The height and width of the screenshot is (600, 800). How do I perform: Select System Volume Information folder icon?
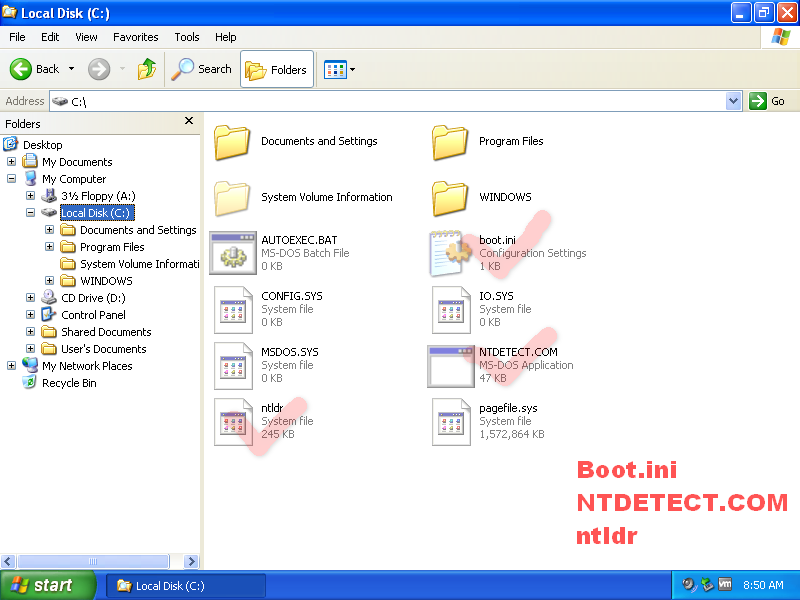pos(232,198)
